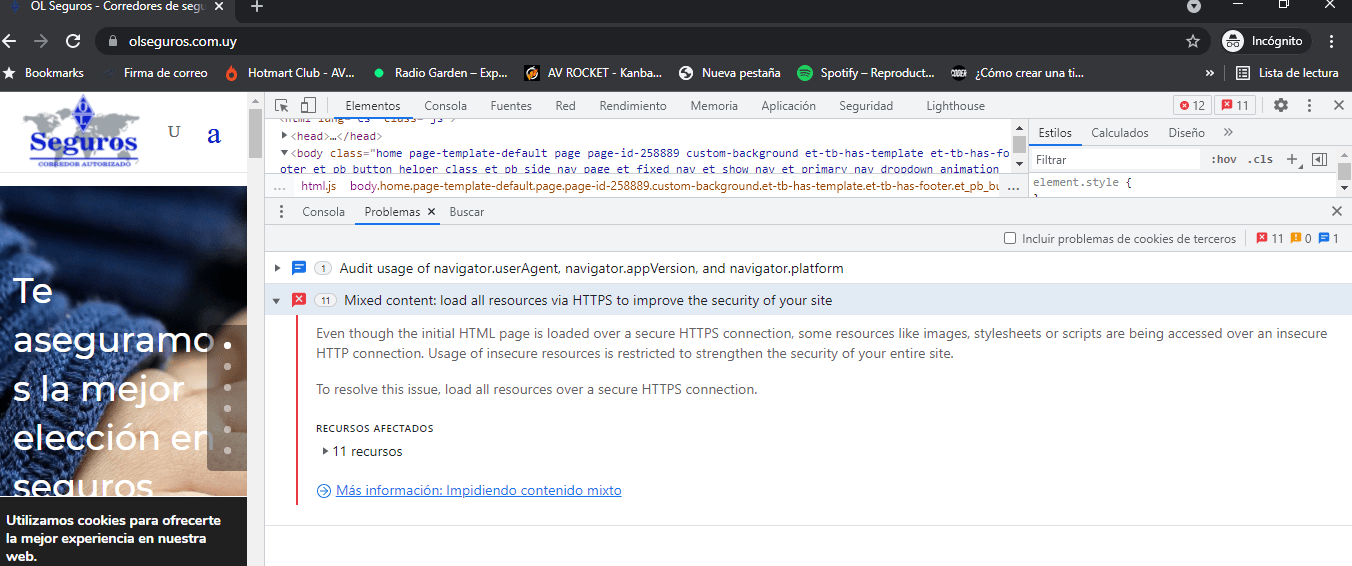Switch to the Fuentes tab
The image size is (1352, 566).
(511, 105)
